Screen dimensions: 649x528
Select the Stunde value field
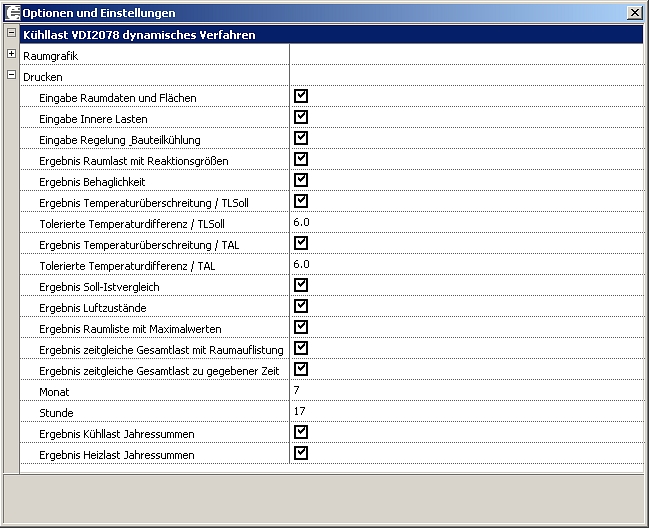(x=465, y=412)
